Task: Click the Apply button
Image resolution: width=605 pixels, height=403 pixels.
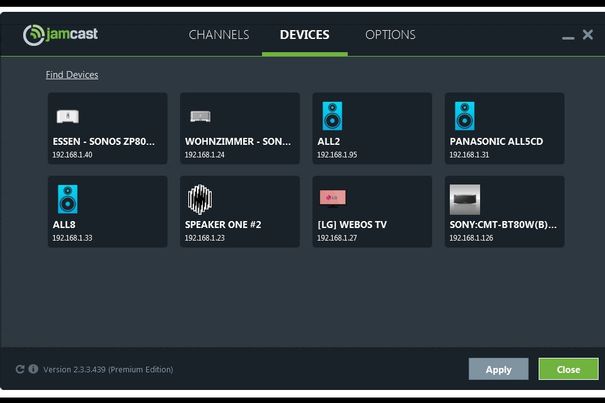Action: point(499,369)
